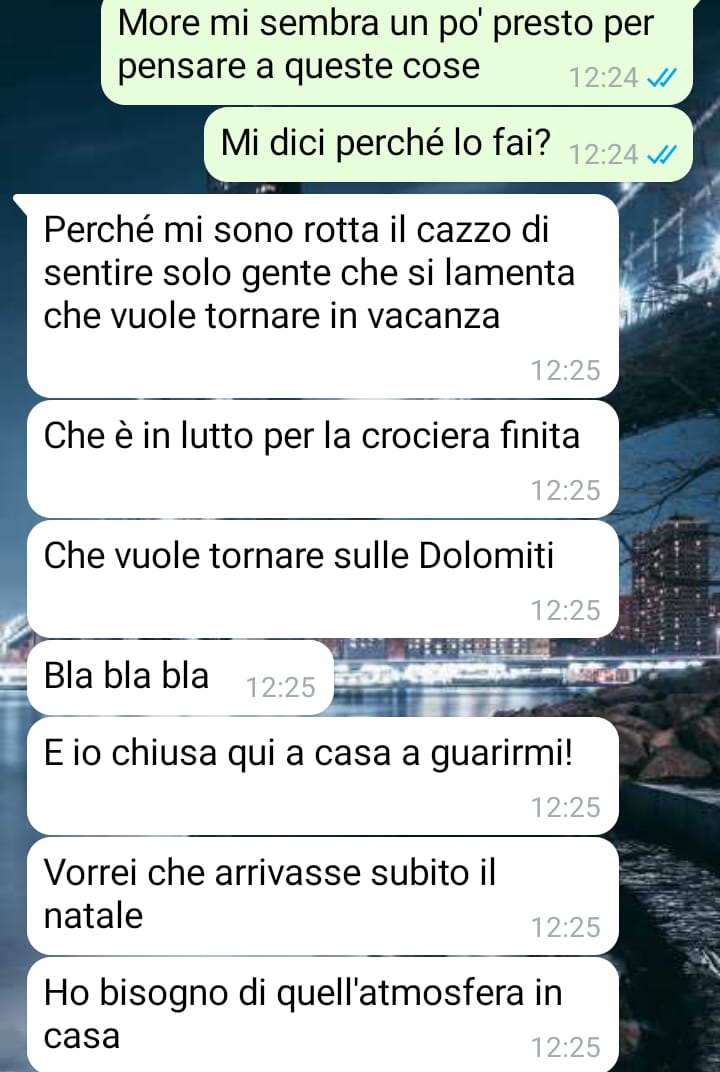Tap the message starting 'Perché mi sono rotta'
Image resolution: width=720 pixels, height=1072 pixels.
click(323, 295)
